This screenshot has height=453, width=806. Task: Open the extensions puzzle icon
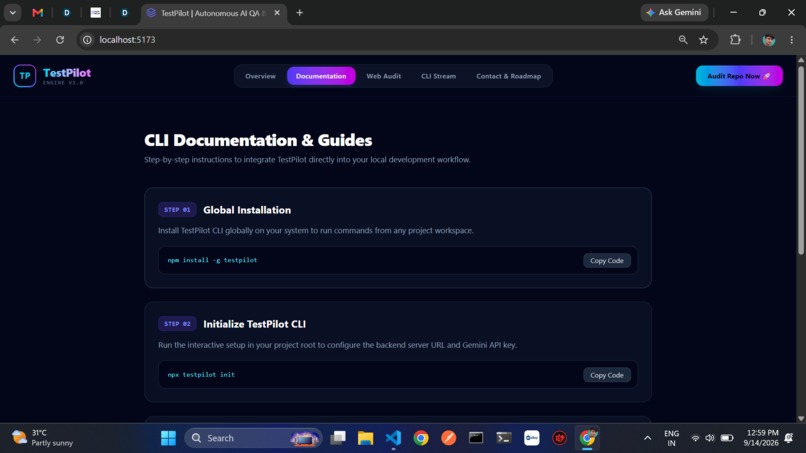pos(736,40)
